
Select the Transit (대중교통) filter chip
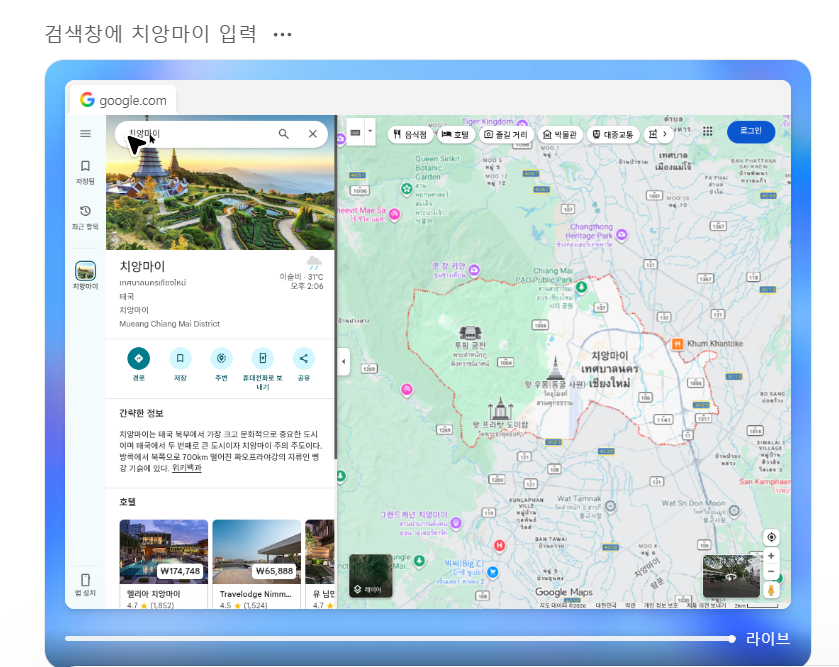coord(613,134)
